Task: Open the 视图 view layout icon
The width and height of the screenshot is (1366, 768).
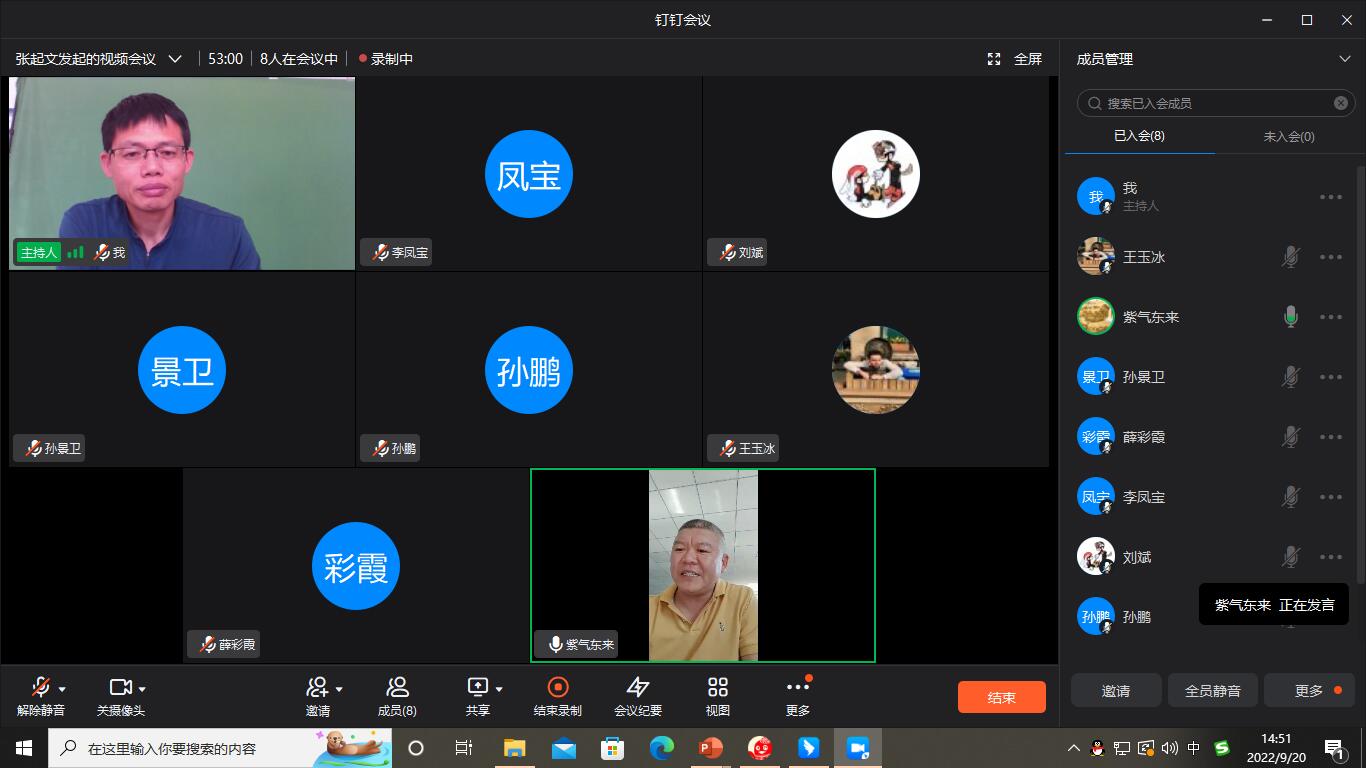Action: [718, 687]
